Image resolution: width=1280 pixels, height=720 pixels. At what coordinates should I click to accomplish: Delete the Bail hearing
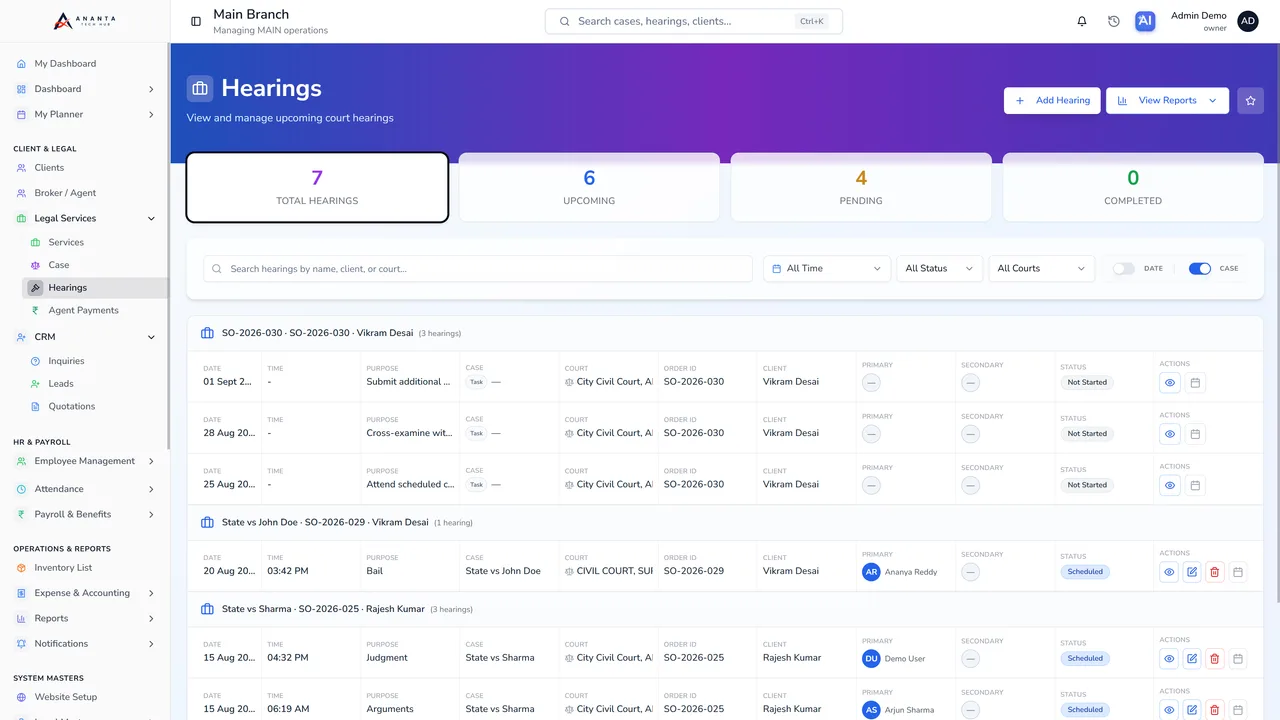point(1215,572)
